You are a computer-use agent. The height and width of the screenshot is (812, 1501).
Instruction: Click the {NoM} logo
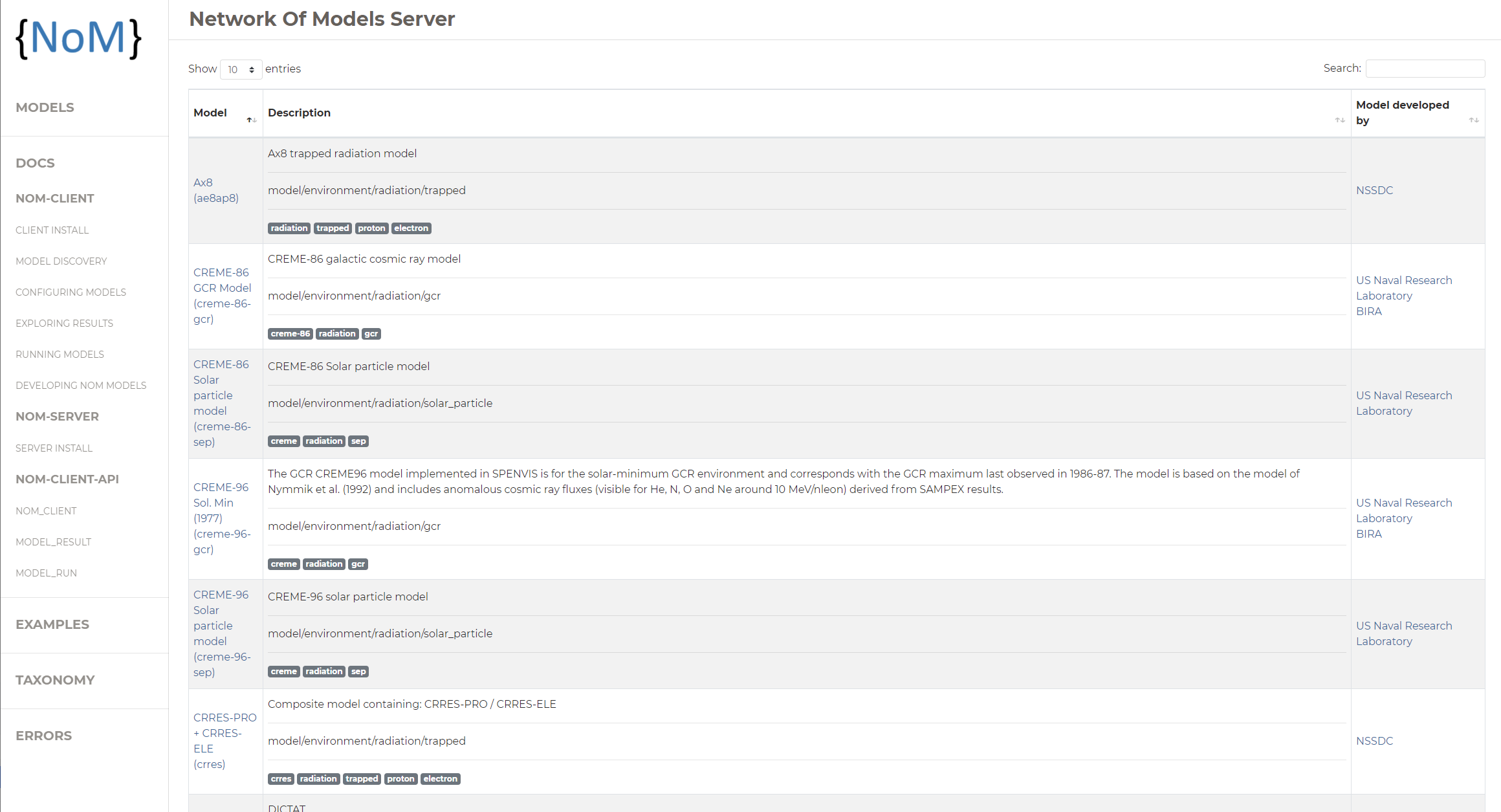click(78, 38)
